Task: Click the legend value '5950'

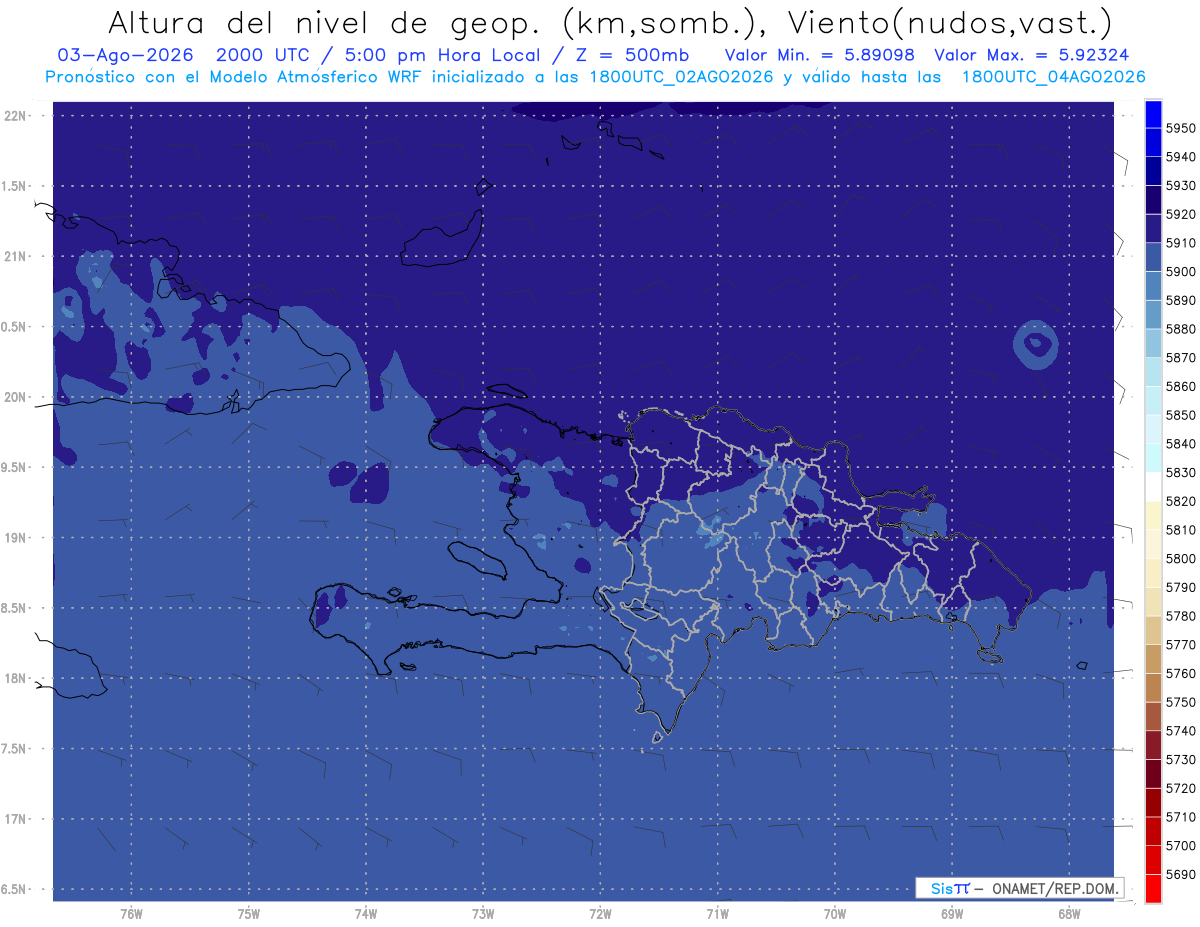Action: pyautogui.click(x=1180, y=128)
